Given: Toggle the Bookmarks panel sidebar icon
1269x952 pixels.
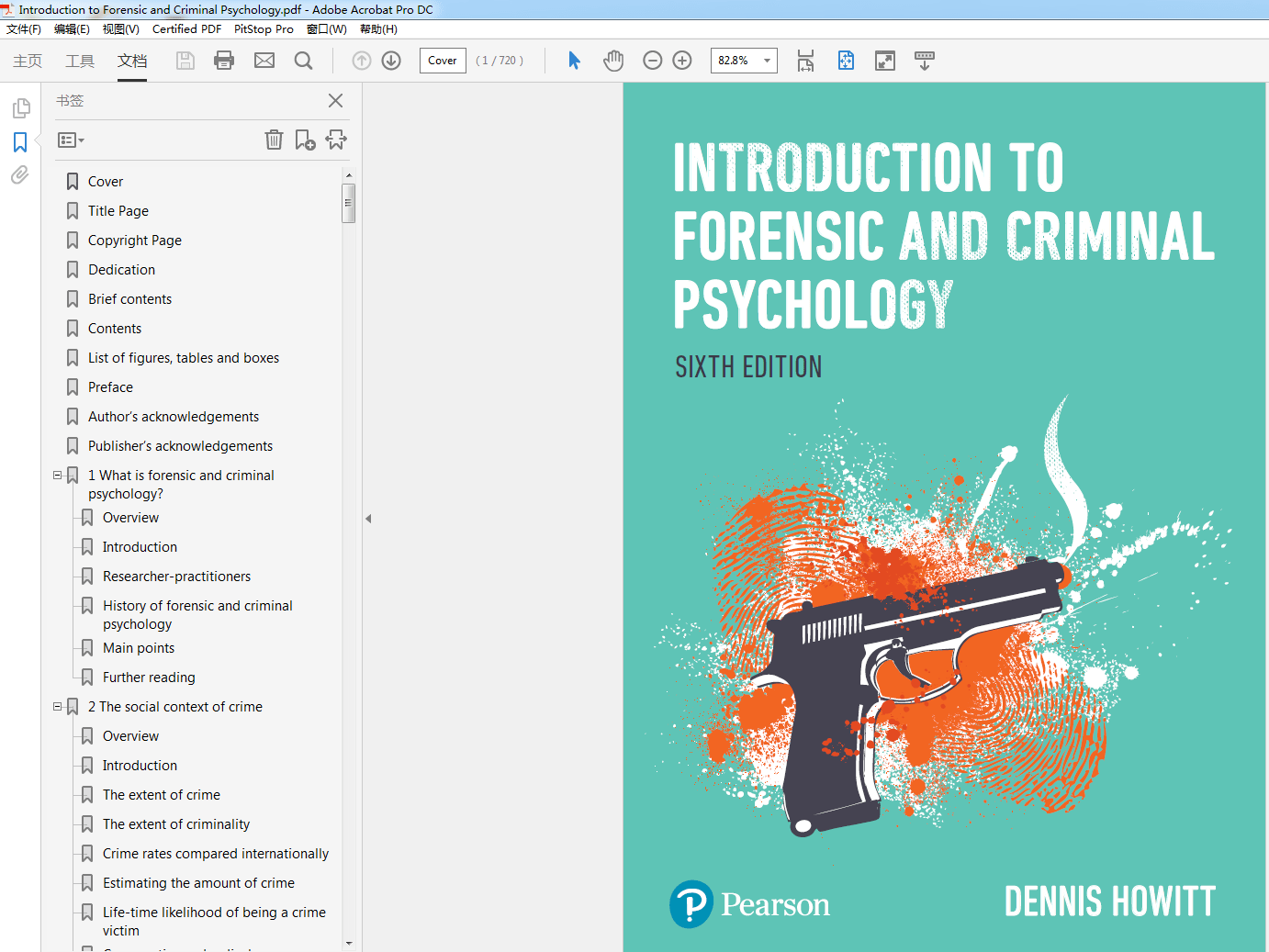Looking at the screenshot, I should (x=20, y=141).
